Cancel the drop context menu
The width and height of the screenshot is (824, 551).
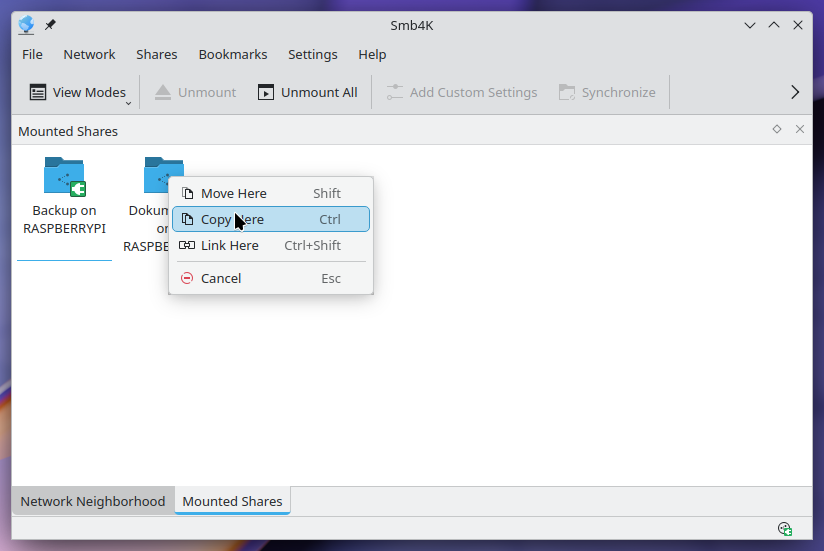pos(271,278)
